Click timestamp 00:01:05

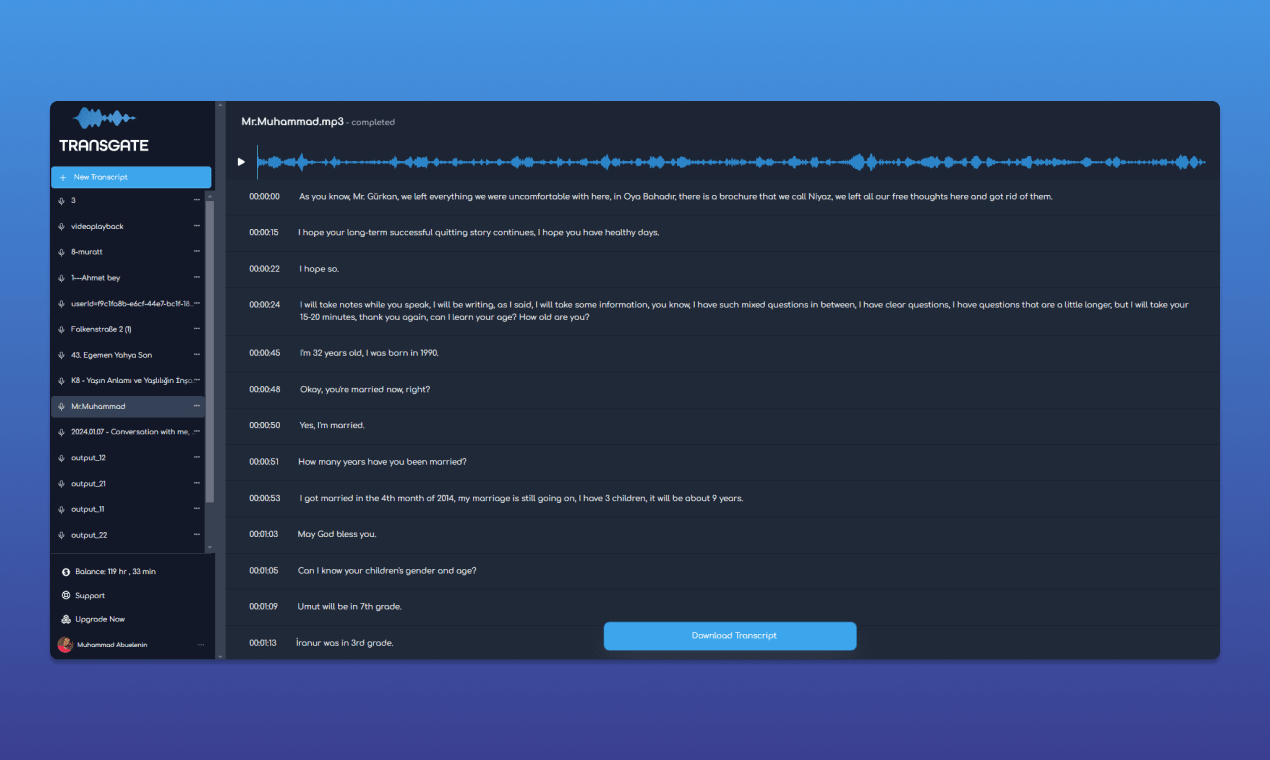click(265, 571)
